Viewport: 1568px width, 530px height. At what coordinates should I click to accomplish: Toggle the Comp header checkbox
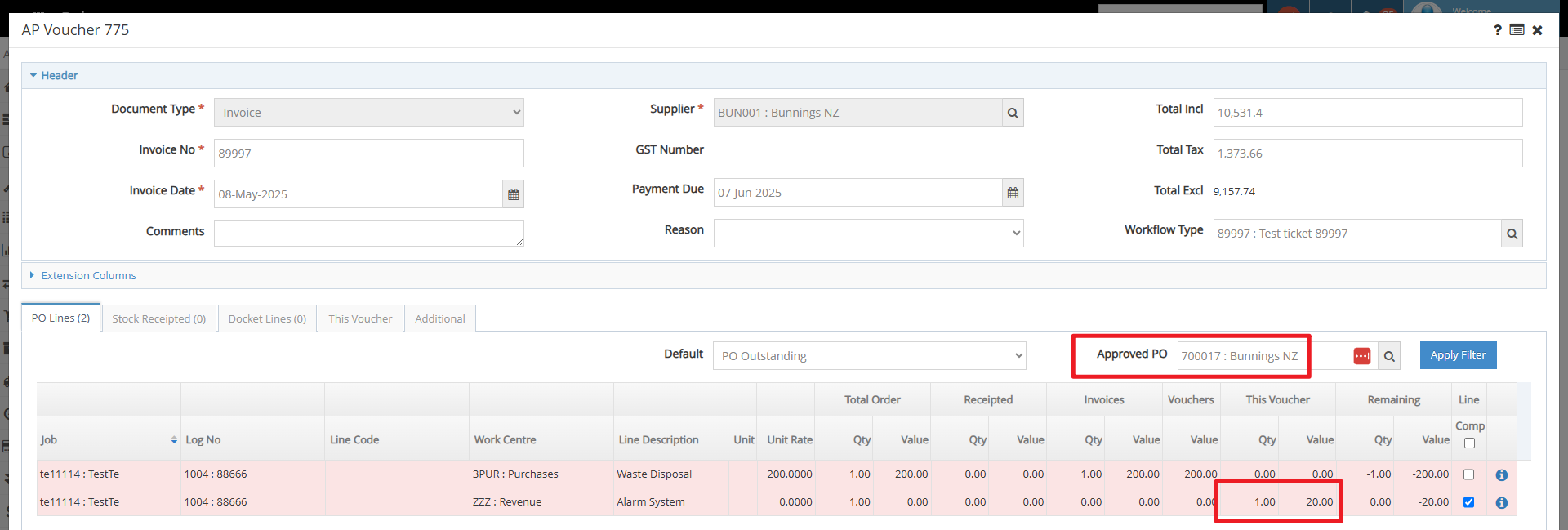click(1469, 443)
